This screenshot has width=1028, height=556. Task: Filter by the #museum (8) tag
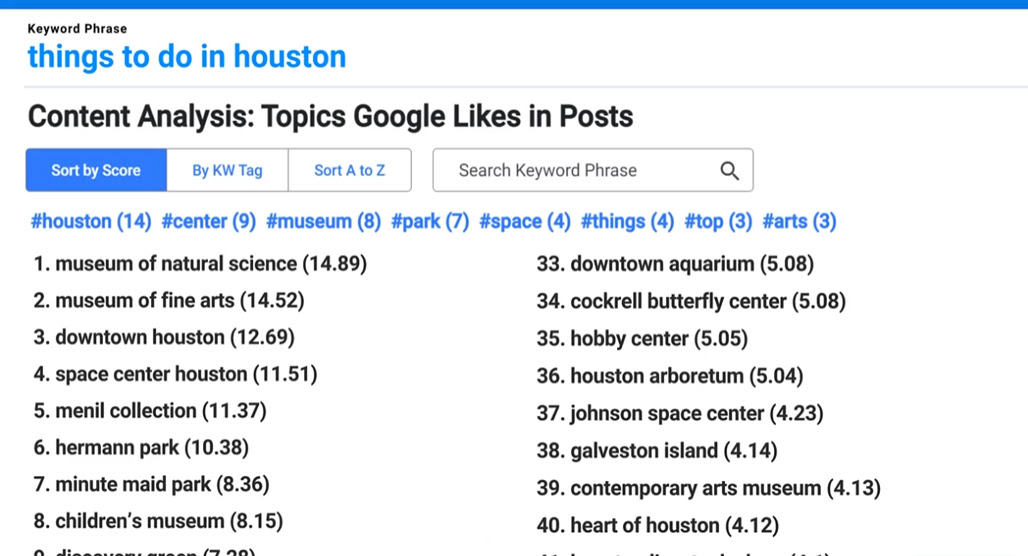coord(323,222)
